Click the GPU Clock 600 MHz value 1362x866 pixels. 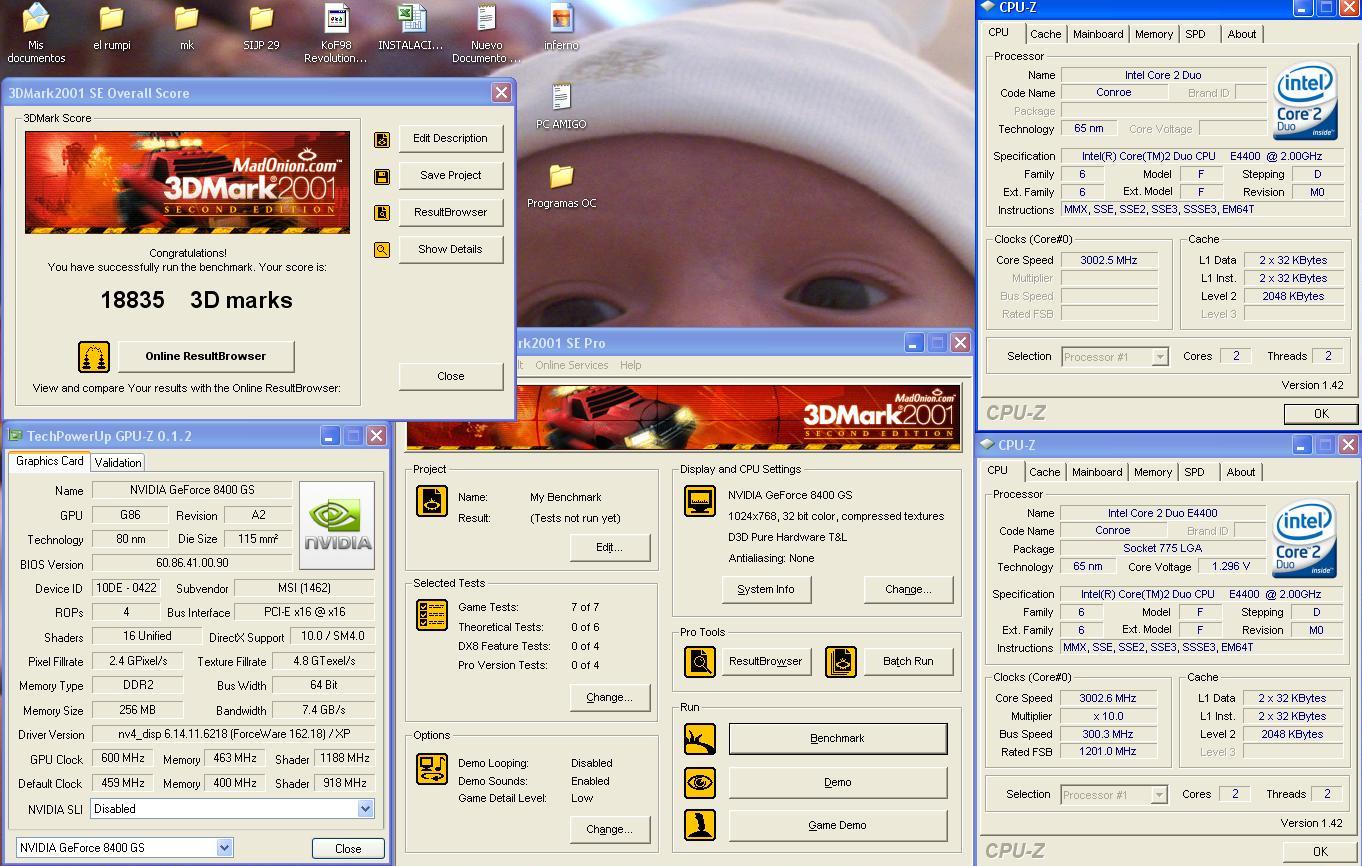123,759
